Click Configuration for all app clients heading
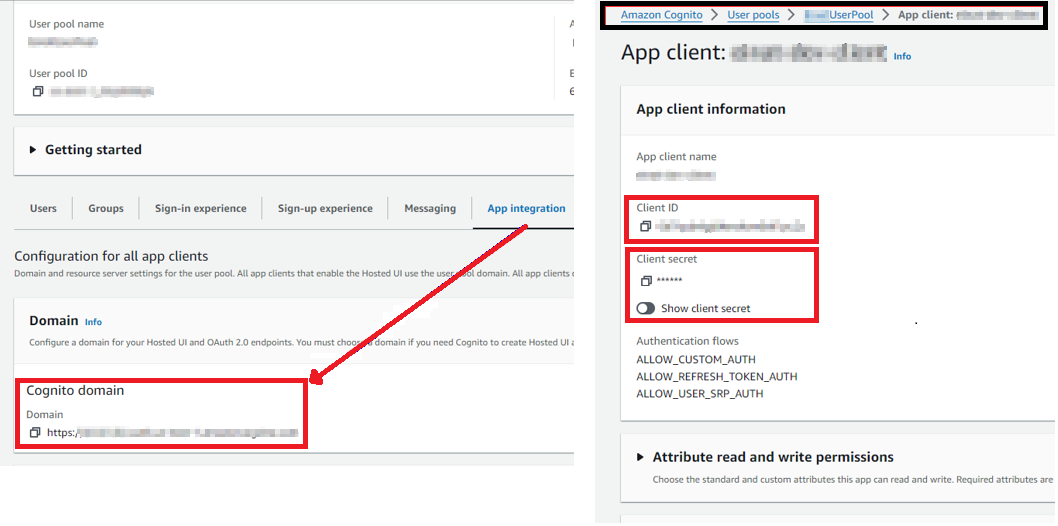 click(x=111, y=256)
